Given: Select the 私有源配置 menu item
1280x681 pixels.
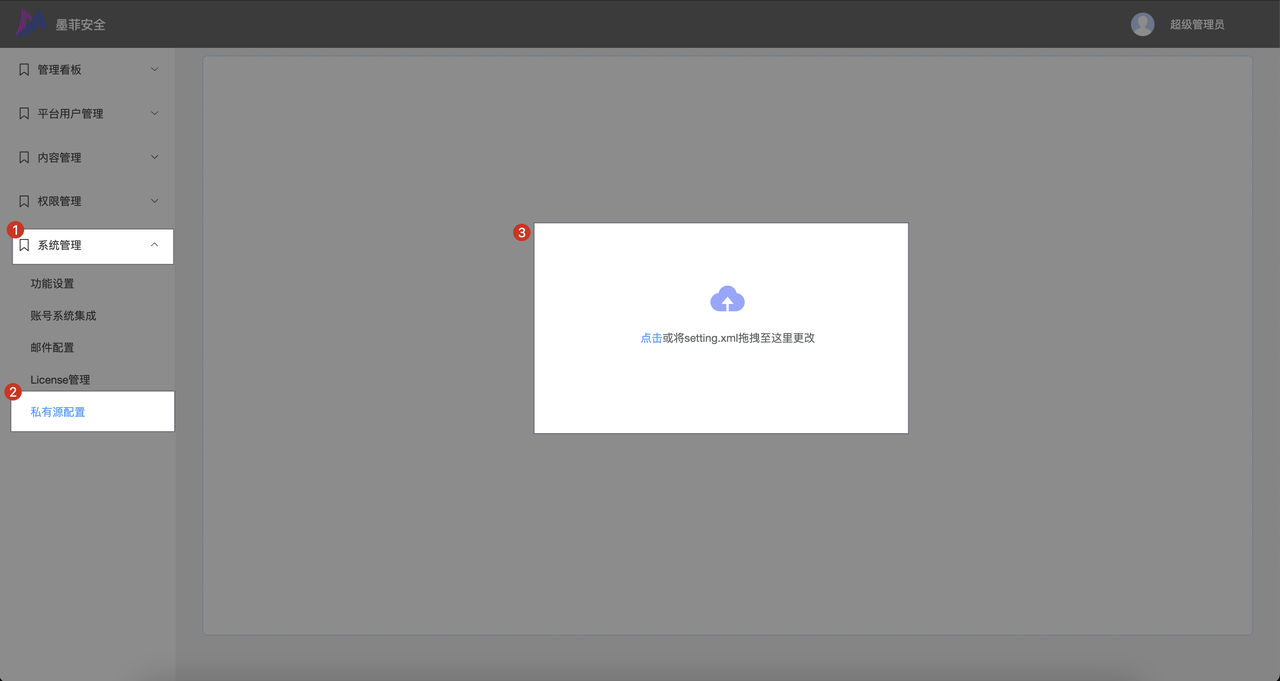Looking at the screenshot, I should point(58,412).
